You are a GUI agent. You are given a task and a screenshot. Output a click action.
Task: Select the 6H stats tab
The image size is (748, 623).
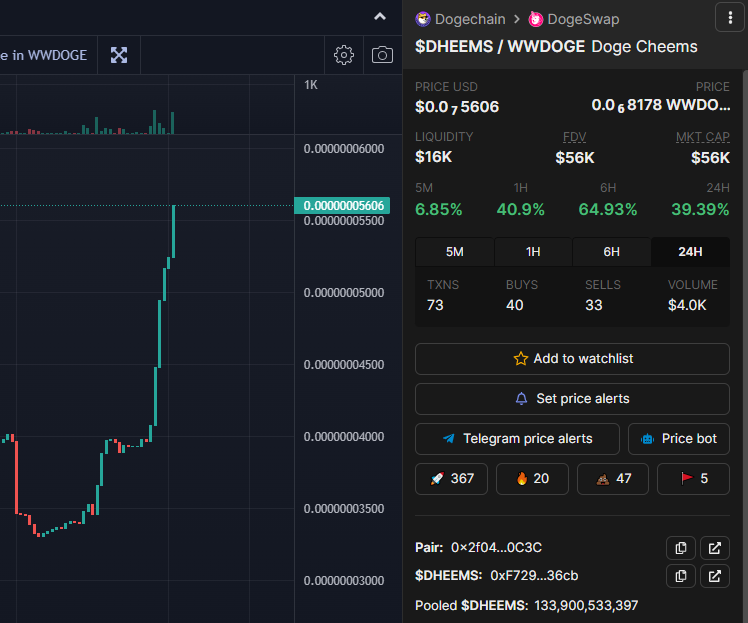click(612, 252)
